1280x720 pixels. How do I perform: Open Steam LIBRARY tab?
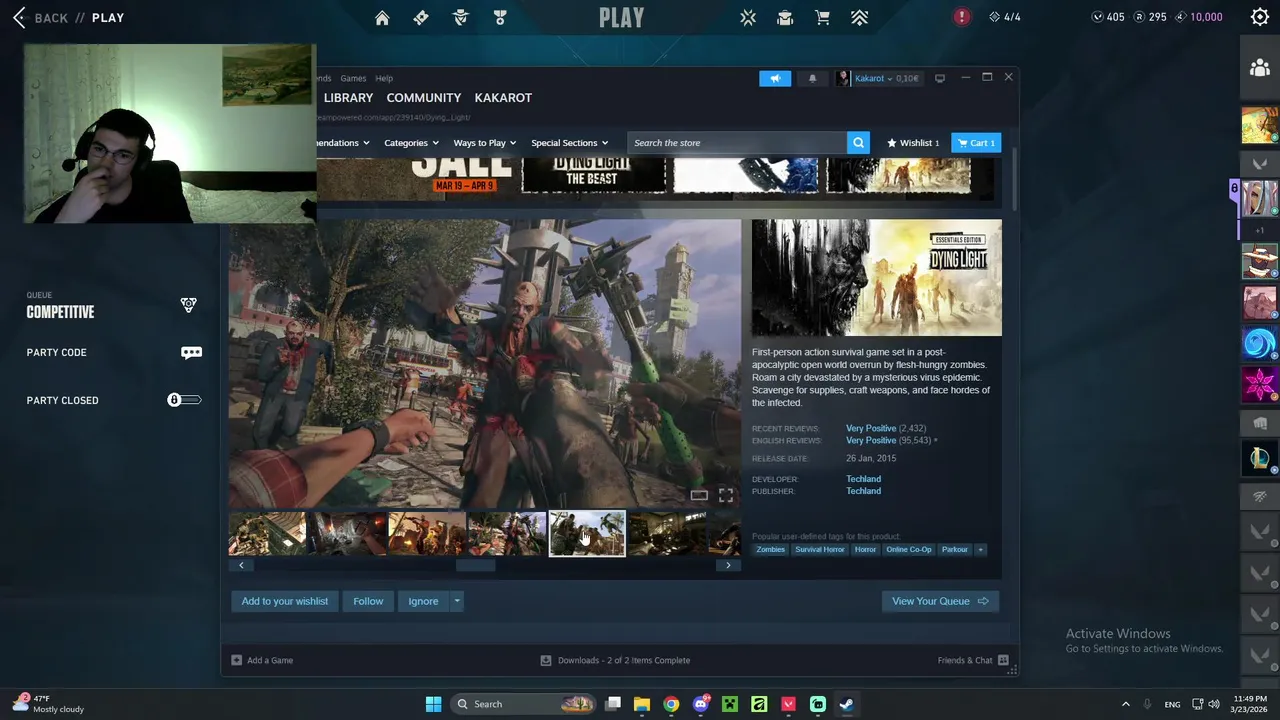click(348, 98)
